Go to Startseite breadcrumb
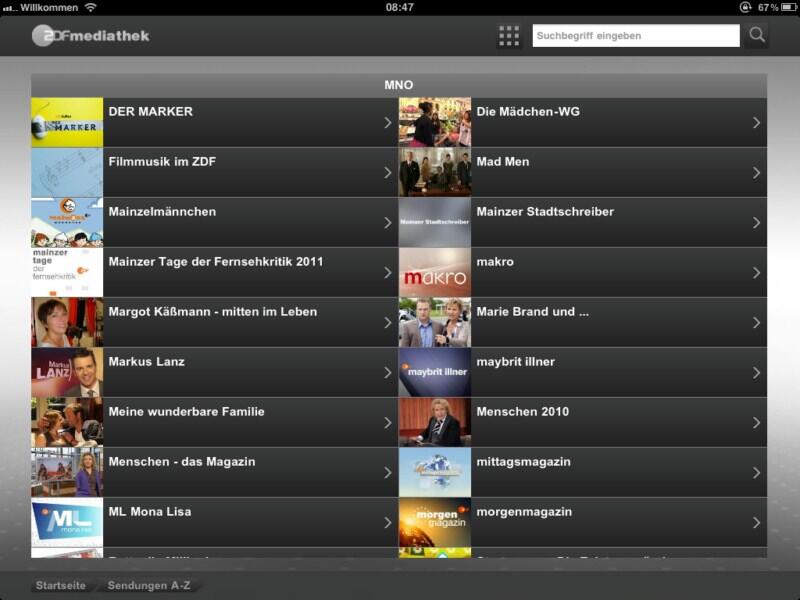Image resolution: width=800 pixels, height=600 pixels. [61, 585]
